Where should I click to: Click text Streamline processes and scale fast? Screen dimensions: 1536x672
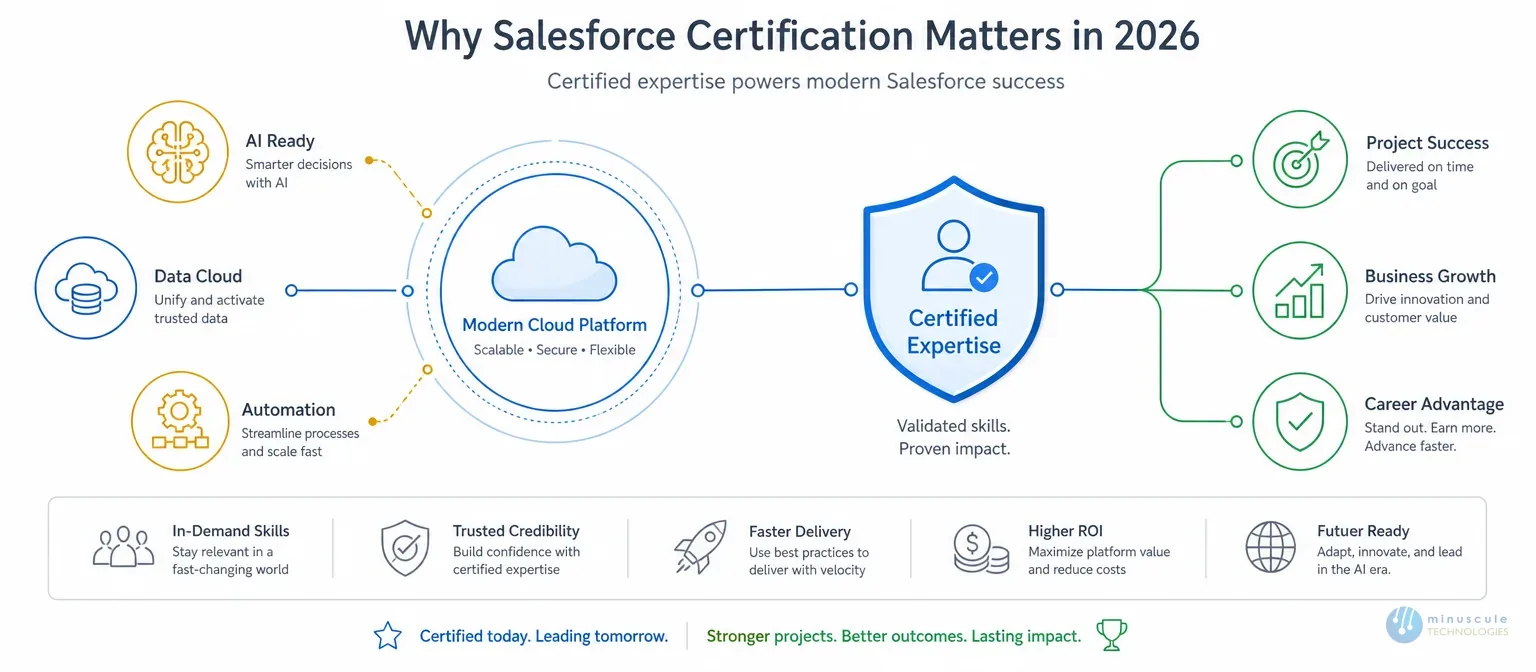pos(300,442)
